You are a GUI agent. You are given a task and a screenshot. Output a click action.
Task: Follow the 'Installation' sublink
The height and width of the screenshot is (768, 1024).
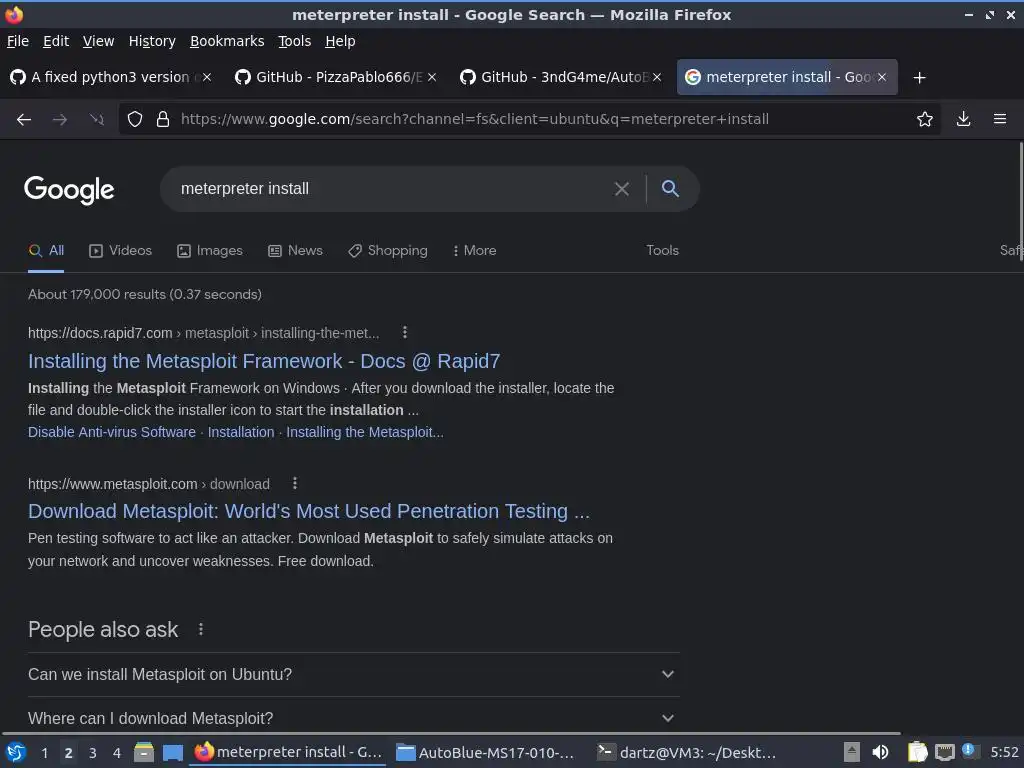coord(241,432)
